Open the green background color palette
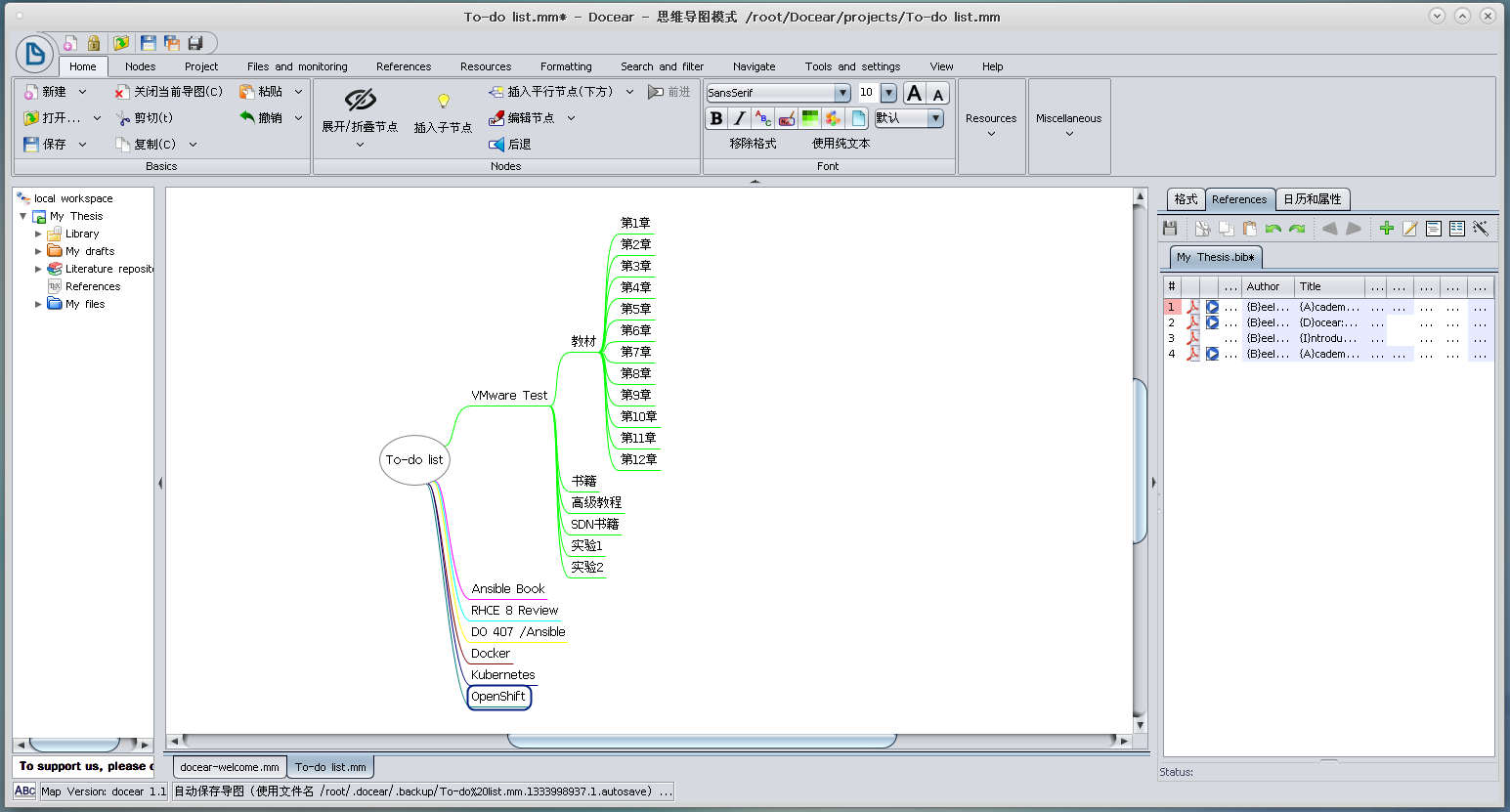Image resolution: width=1510 pixels, height=812 pixels. 810,118
